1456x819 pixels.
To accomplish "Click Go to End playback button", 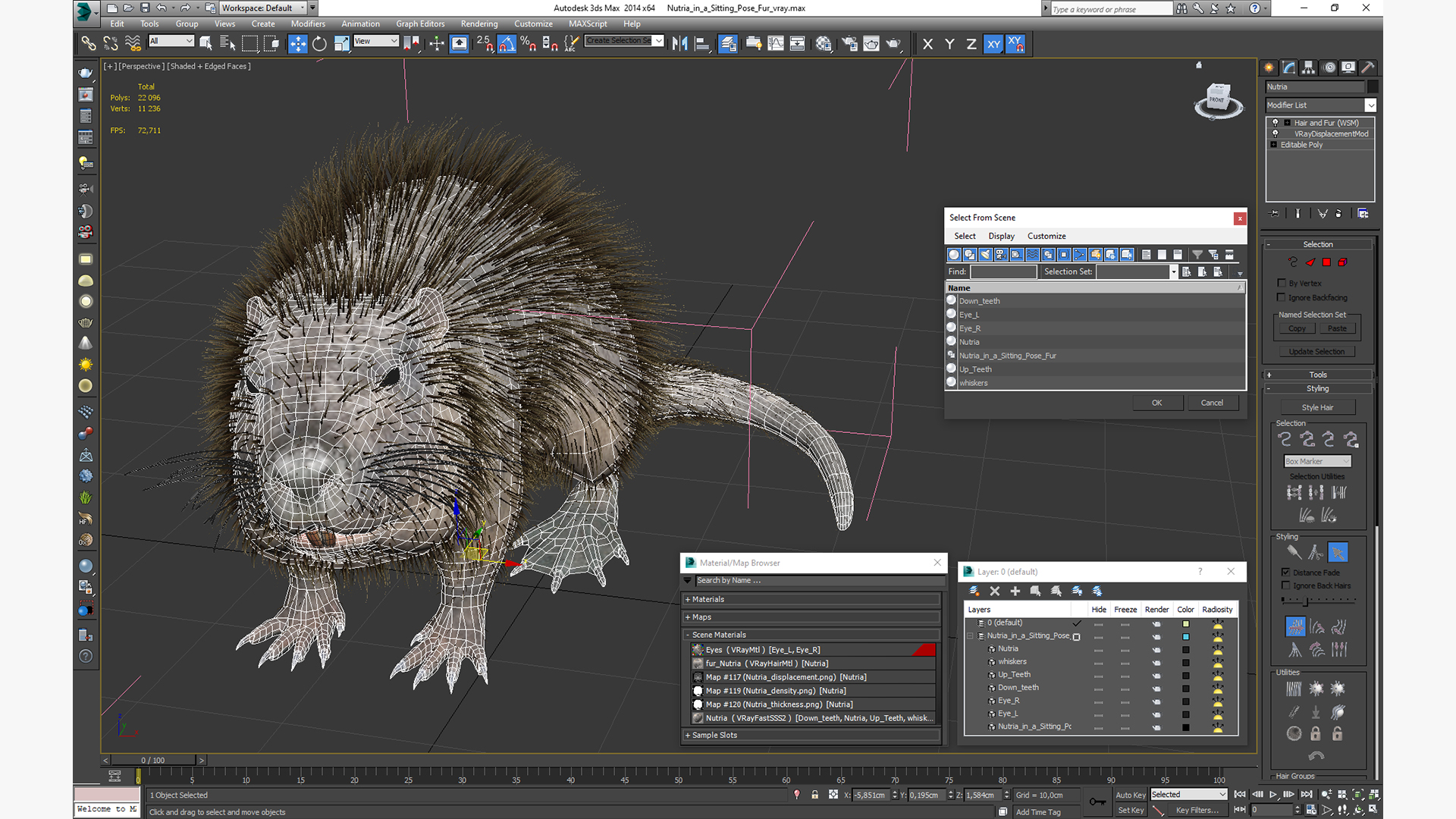I will coord(1307,794).
